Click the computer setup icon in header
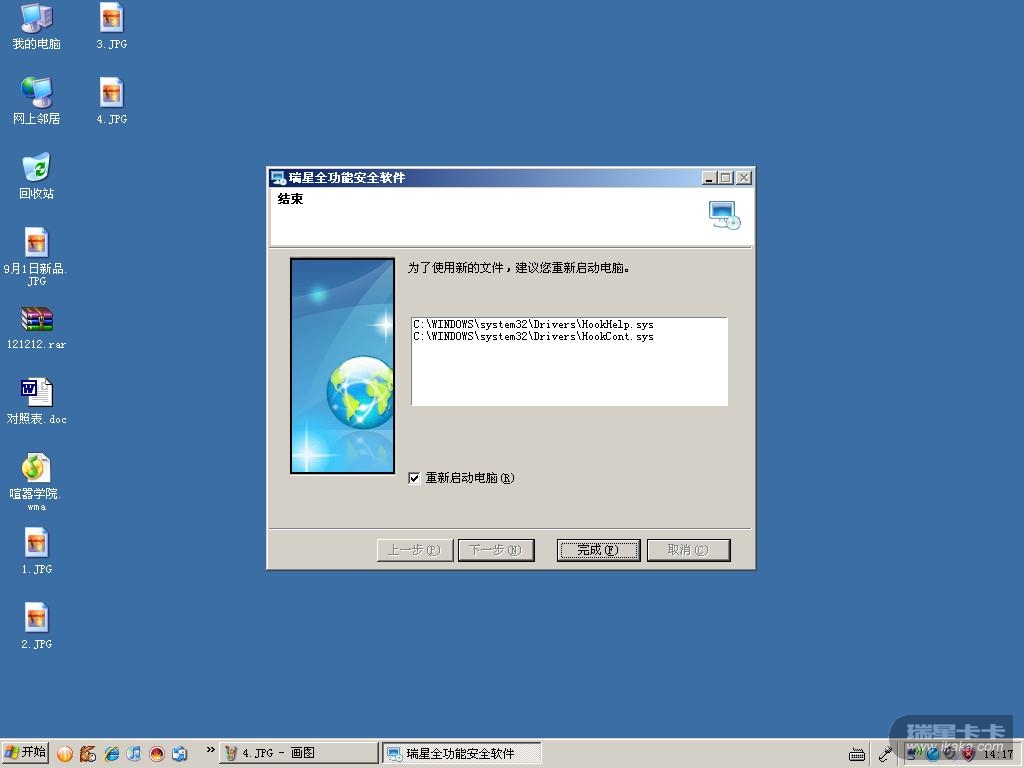The height and width of the screenshot is (768, 1024). click(x=724, y=216)
